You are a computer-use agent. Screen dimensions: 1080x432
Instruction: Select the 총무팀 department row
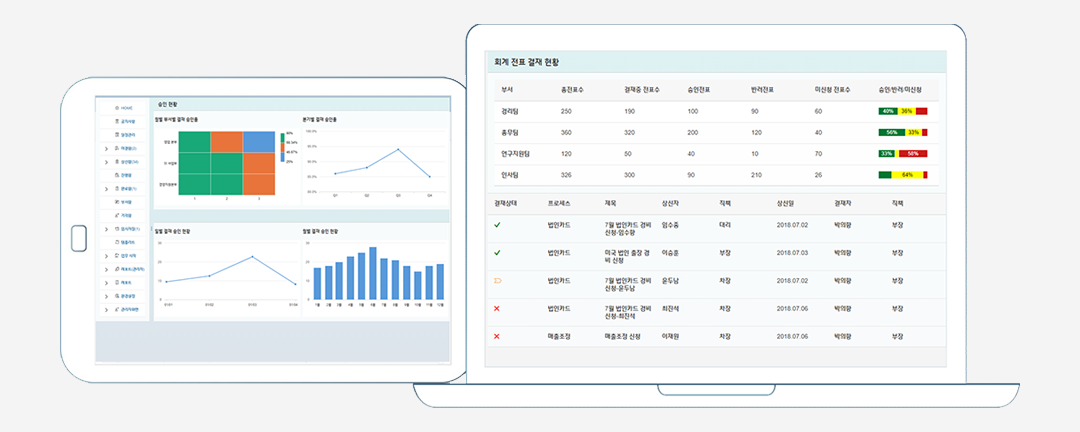tap(510, 132)
